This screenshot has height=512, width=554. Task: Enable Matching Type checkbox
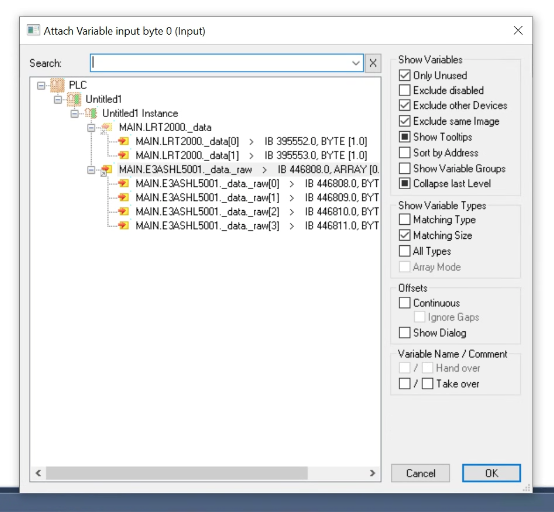click(x=405, y=219)
